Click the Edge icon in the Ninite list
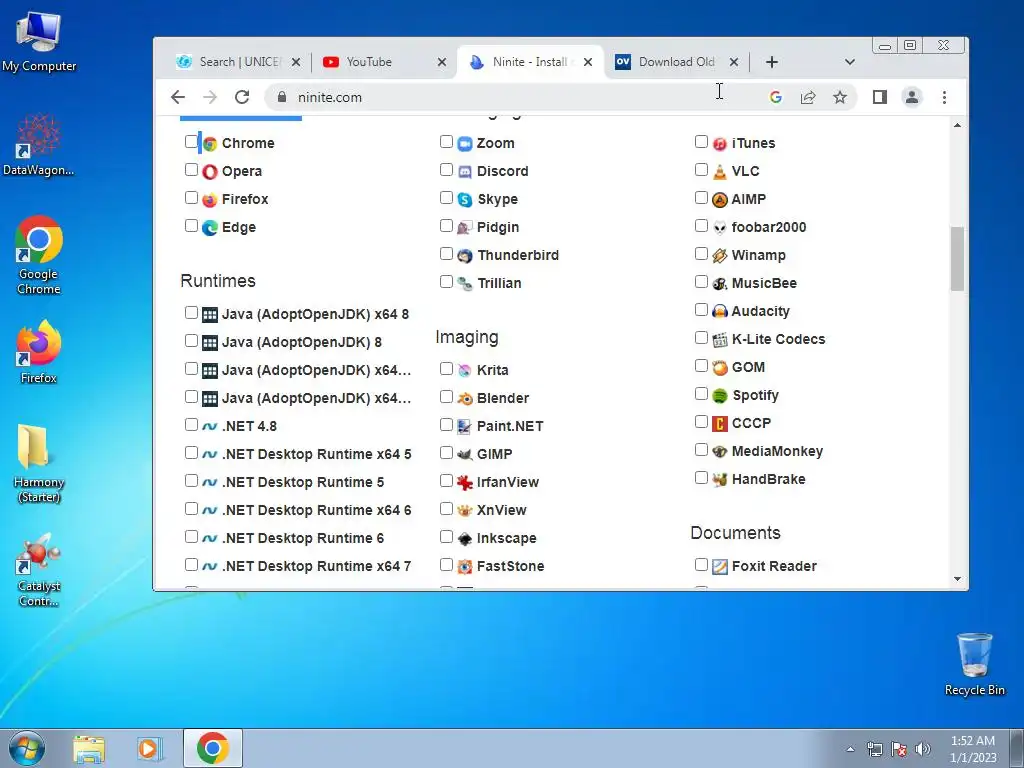Viewport: 1024px width, 768px height. [210, 228]
